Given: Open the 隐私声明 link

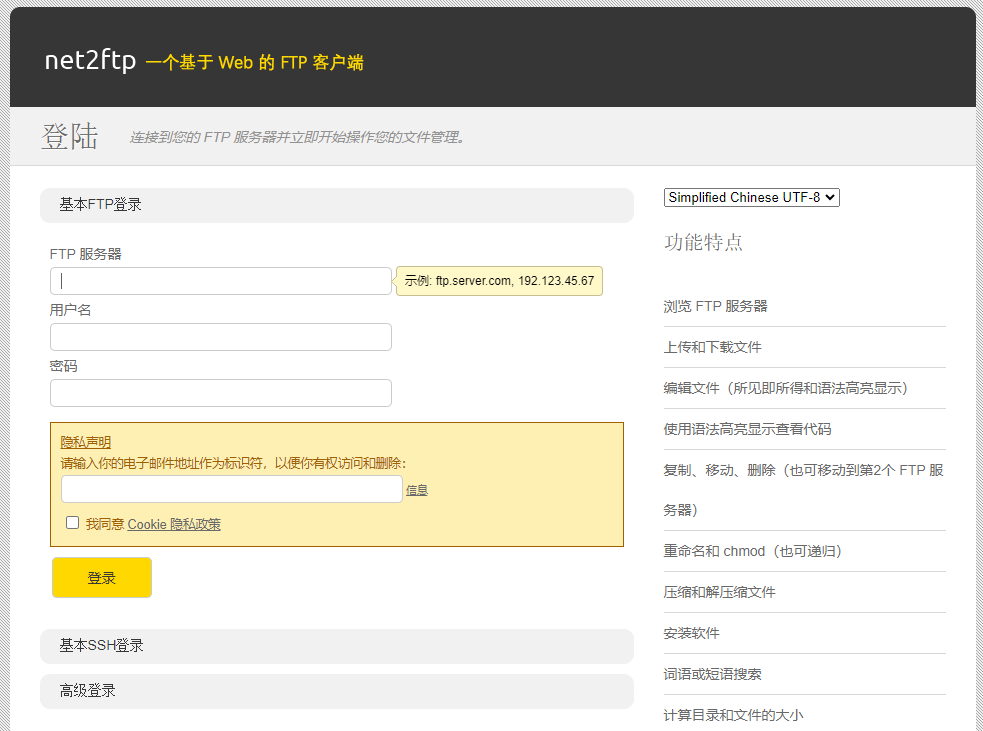Looking at the screenshot, I should 85,442.
